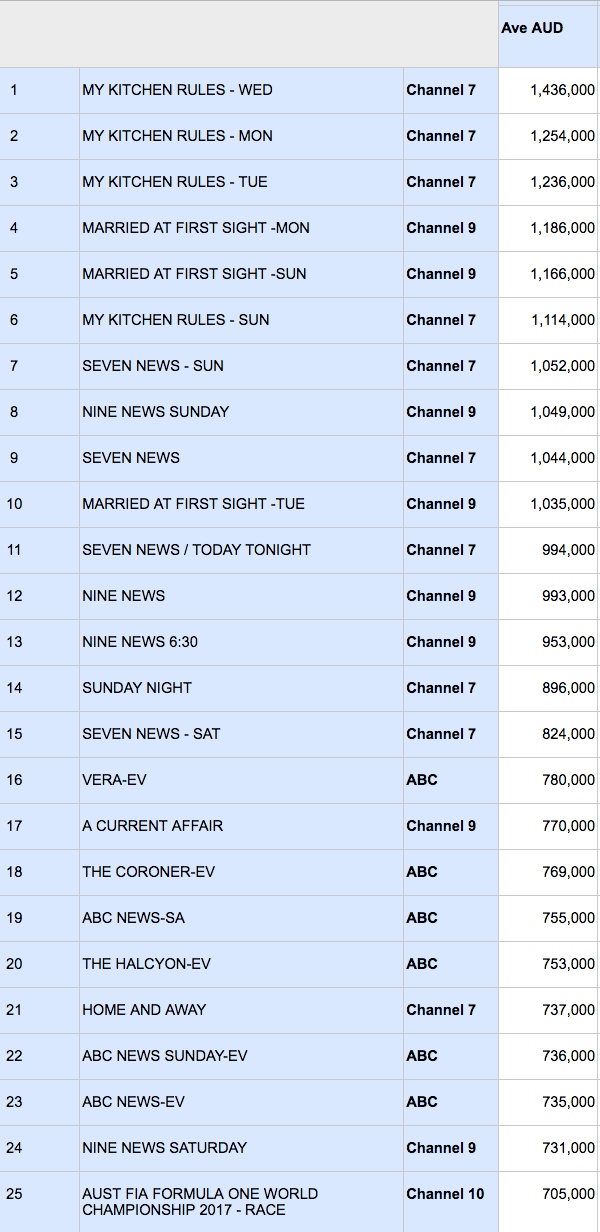Click Channel 7 cell in HOME AND AWAY row
Image resolution: width=600 pixels, height=1232 pixels.
451,1010
